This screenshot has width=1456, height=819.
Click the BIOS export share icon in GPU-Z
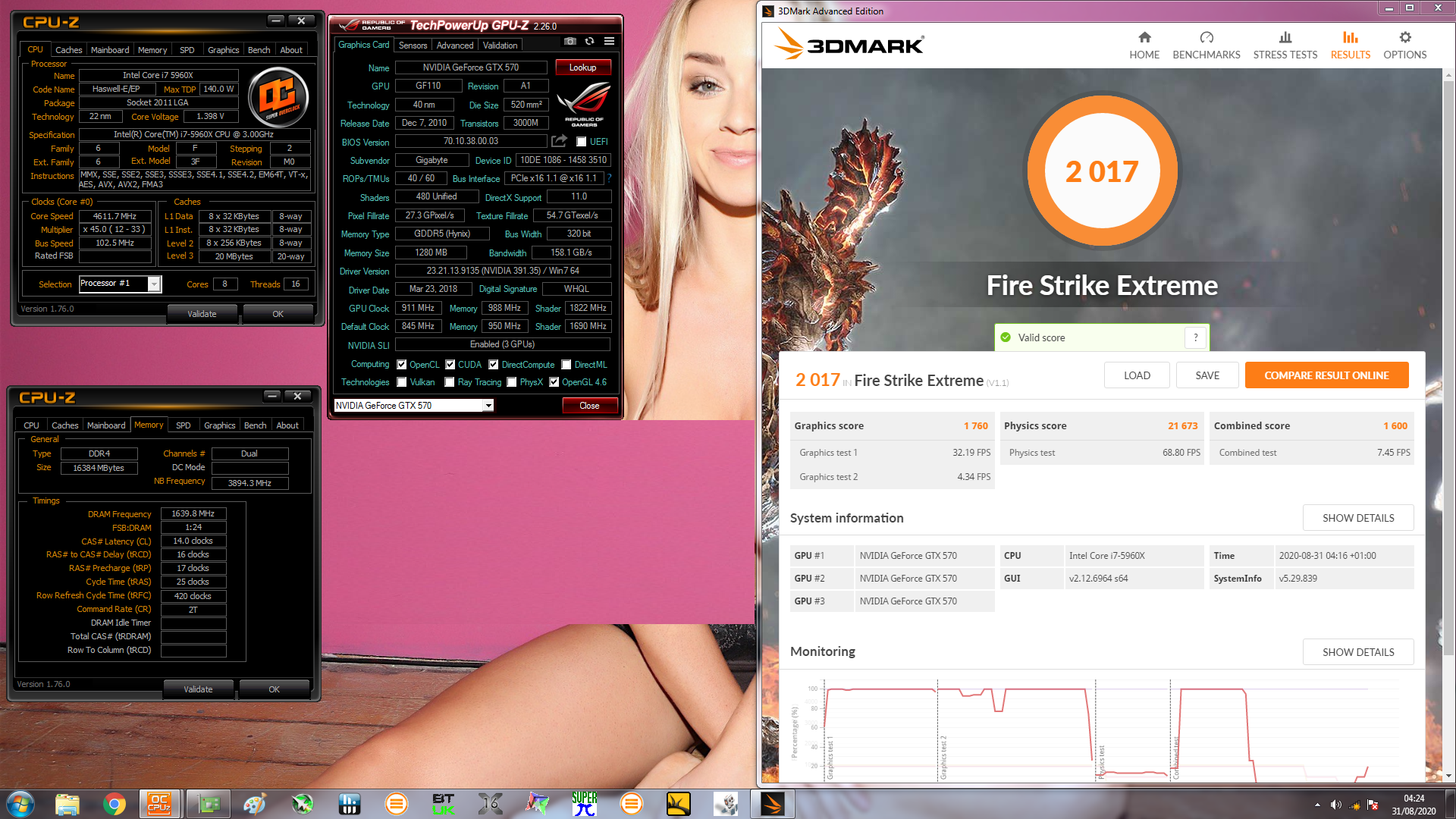[559, 141]
